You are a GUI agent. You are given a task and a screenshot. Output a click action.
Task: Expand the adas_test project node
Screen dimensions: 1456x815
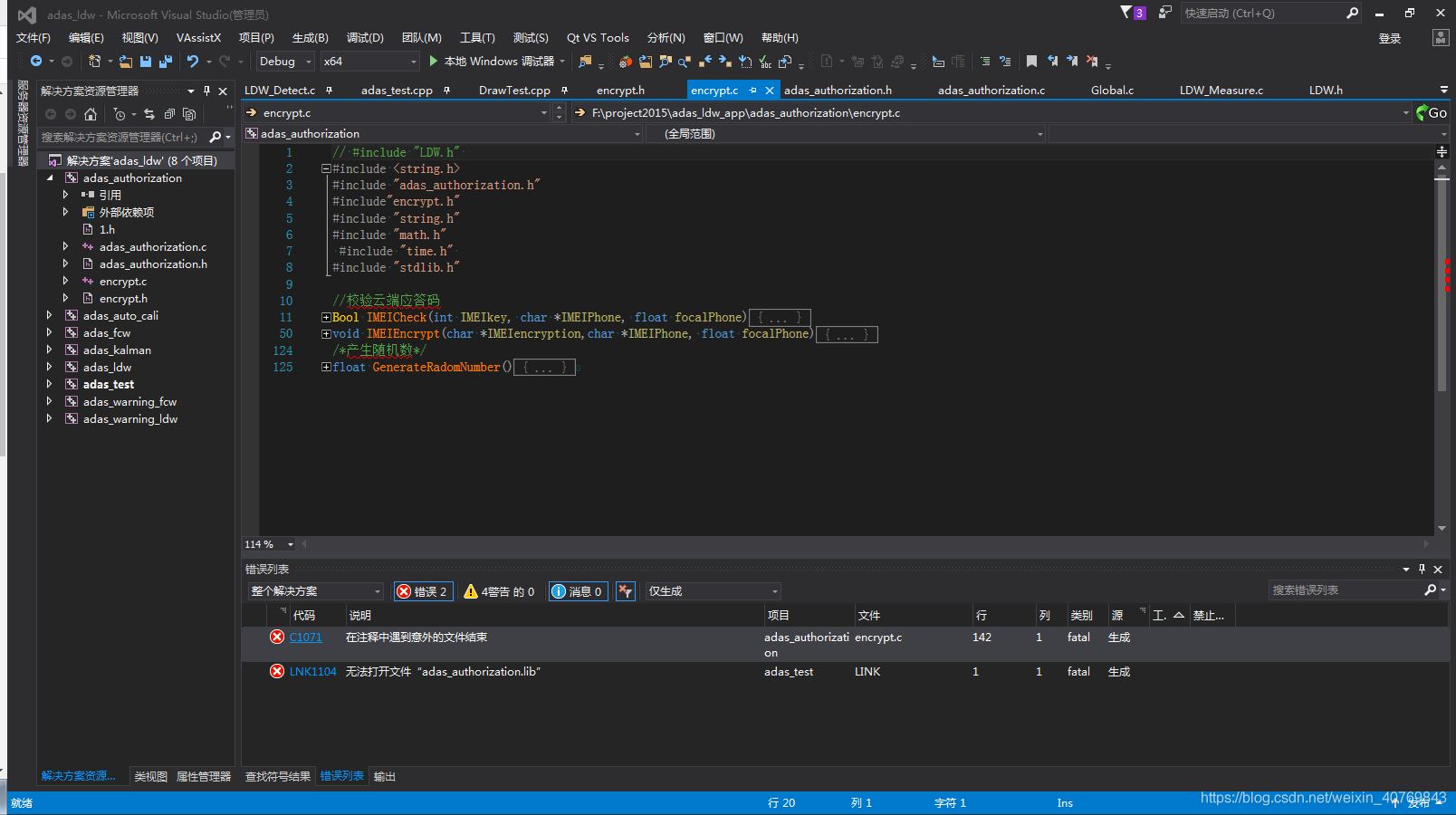49,385
